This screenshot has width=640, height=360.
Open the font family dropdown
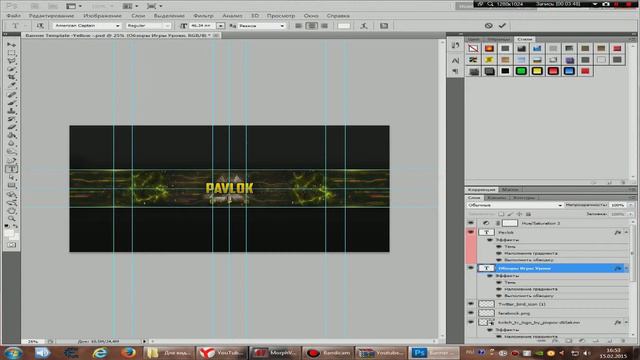tap(118, 26)
